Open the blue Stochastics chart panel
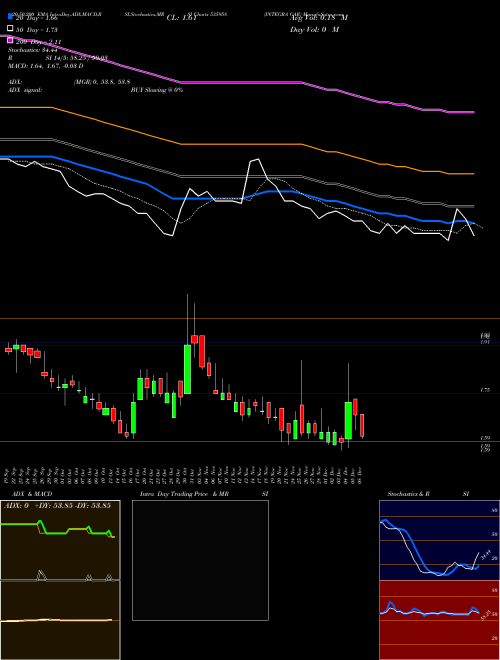The image size is (500, 660). (439, 540)
